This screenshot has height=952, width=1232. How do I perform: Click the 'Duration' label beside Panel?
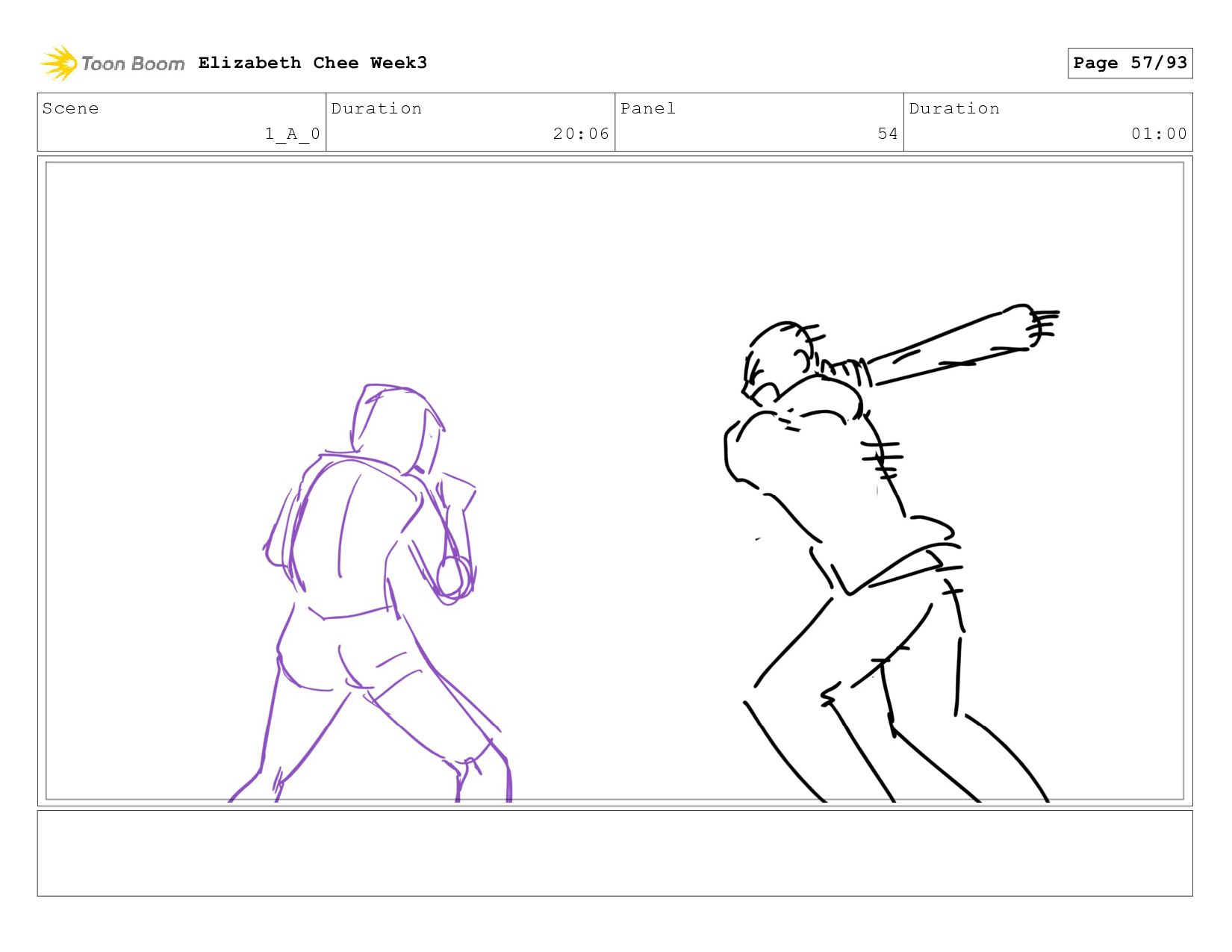[x=954, y=108]
